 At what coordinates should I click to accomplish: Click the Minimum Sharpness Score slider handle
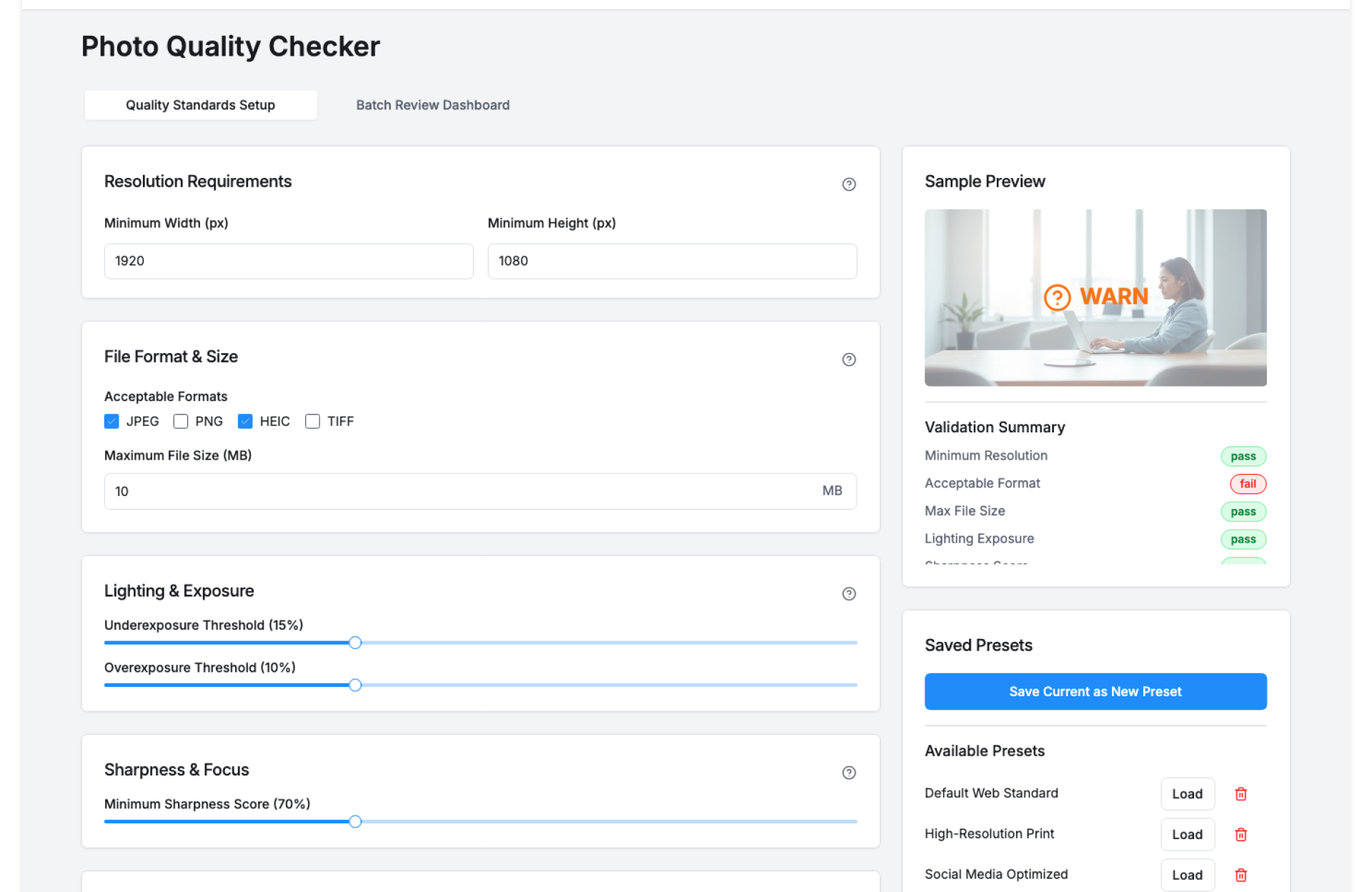coord(355,822)
